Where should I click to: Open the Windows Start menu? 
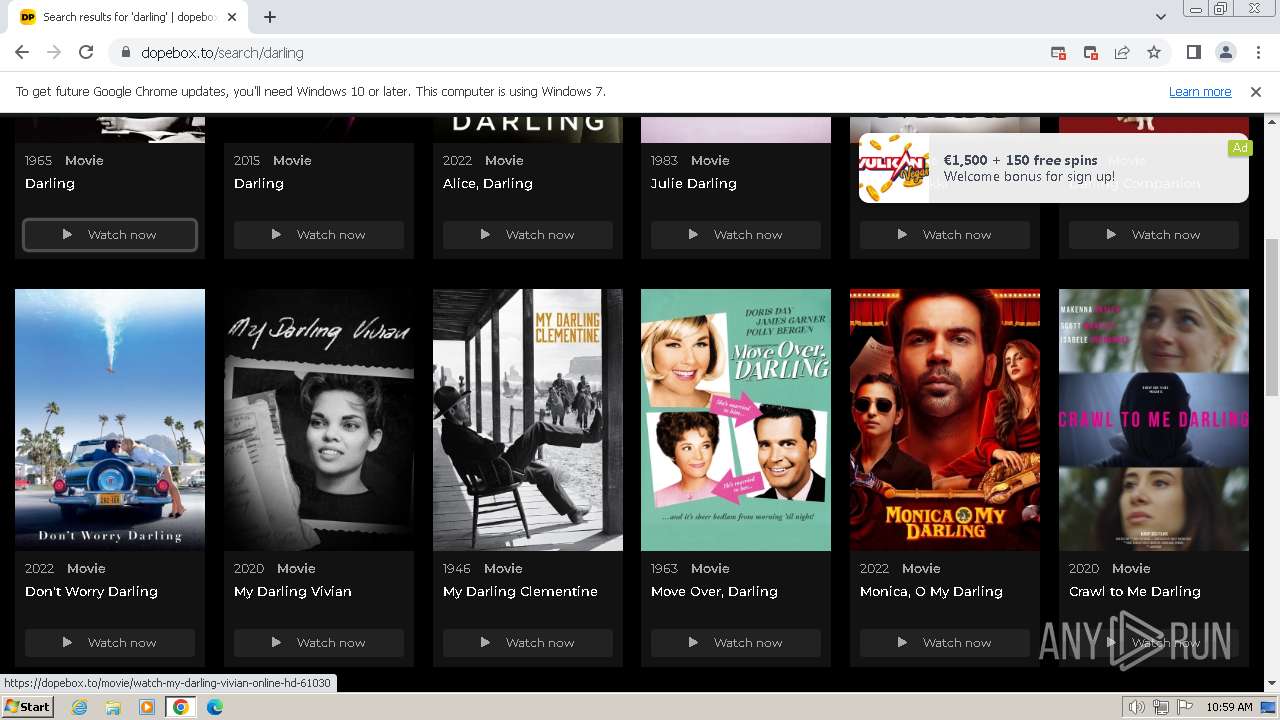coord(27,707)
